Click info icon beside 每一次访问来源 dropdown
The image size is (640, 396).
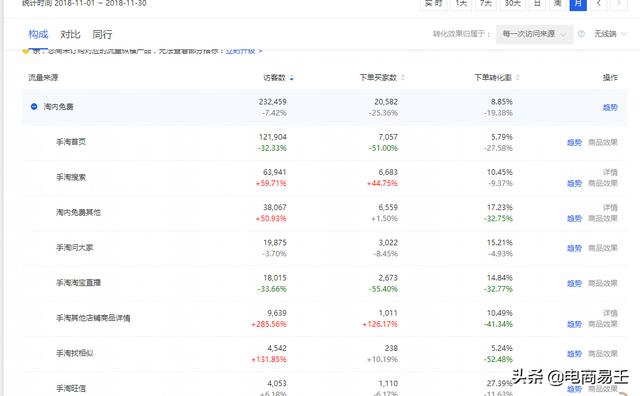click(581, 34)
